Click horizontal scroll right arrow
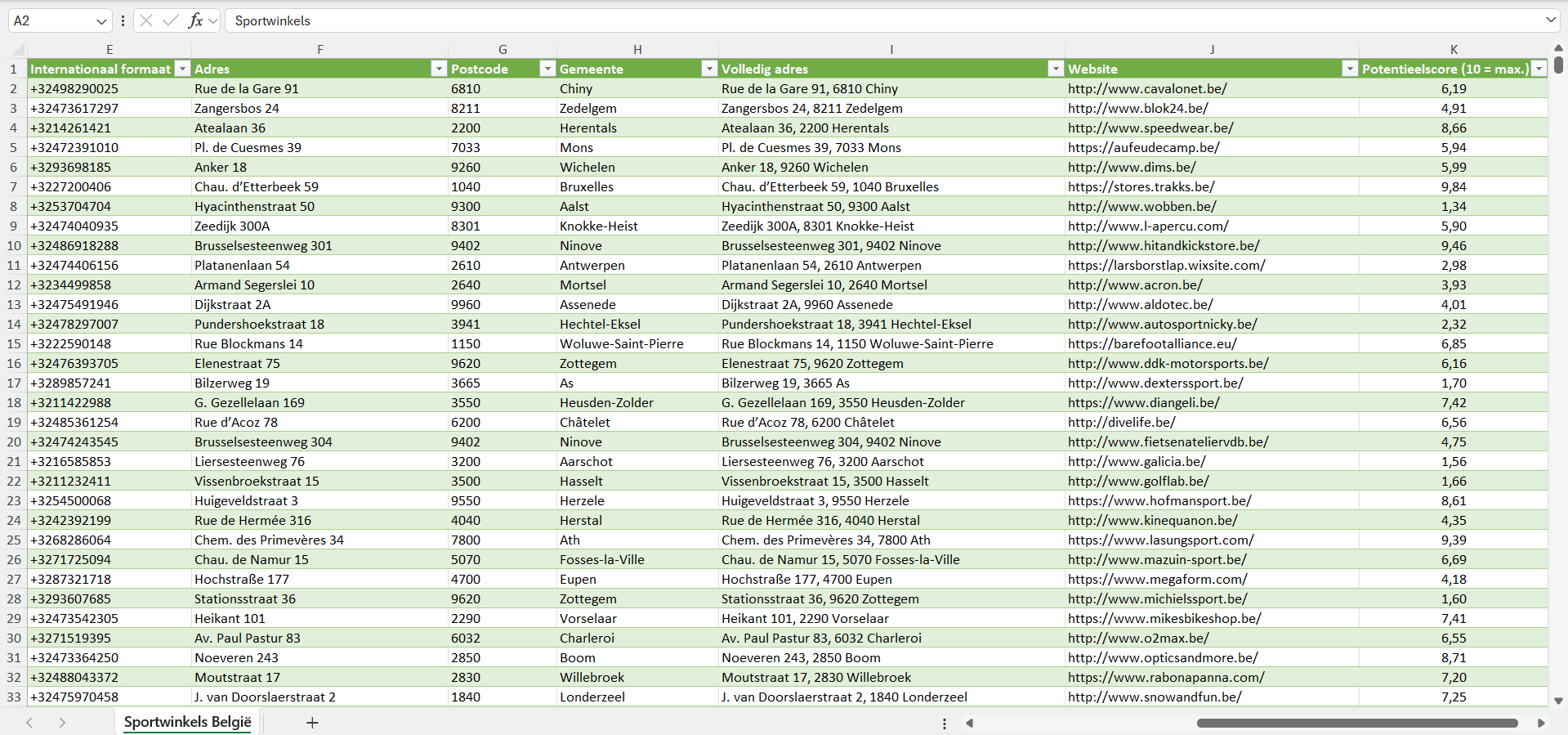The height and width of the screenshot is (735, 1568). [1541, 723]
